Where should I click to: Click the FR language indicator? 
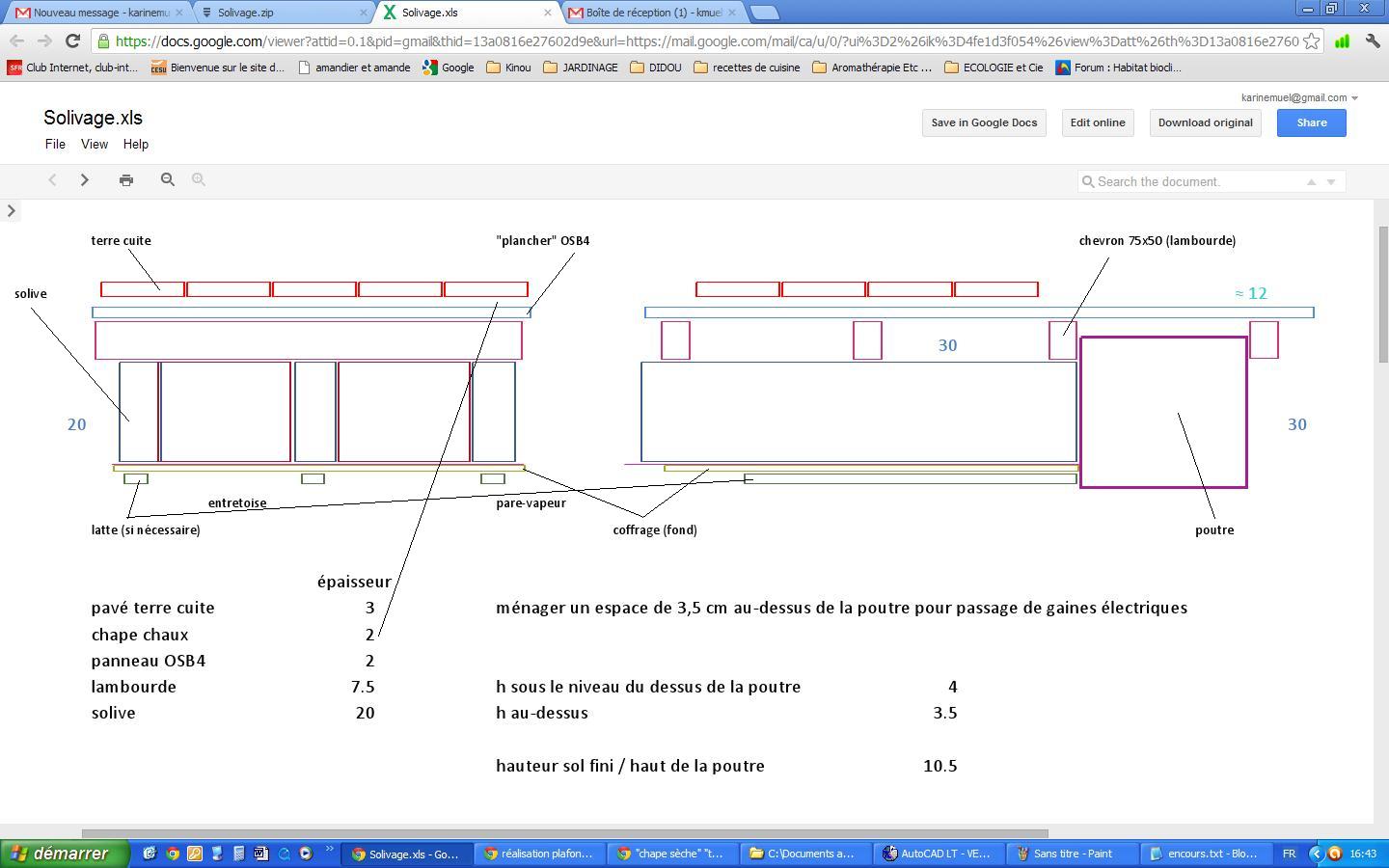pos(1289,854)
